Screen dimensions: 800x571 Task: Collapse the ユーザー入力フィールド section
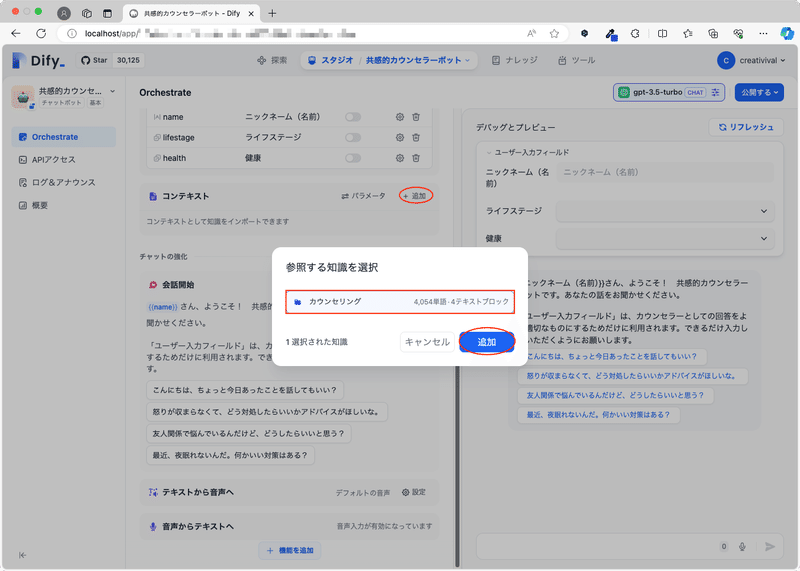(528, 152)
